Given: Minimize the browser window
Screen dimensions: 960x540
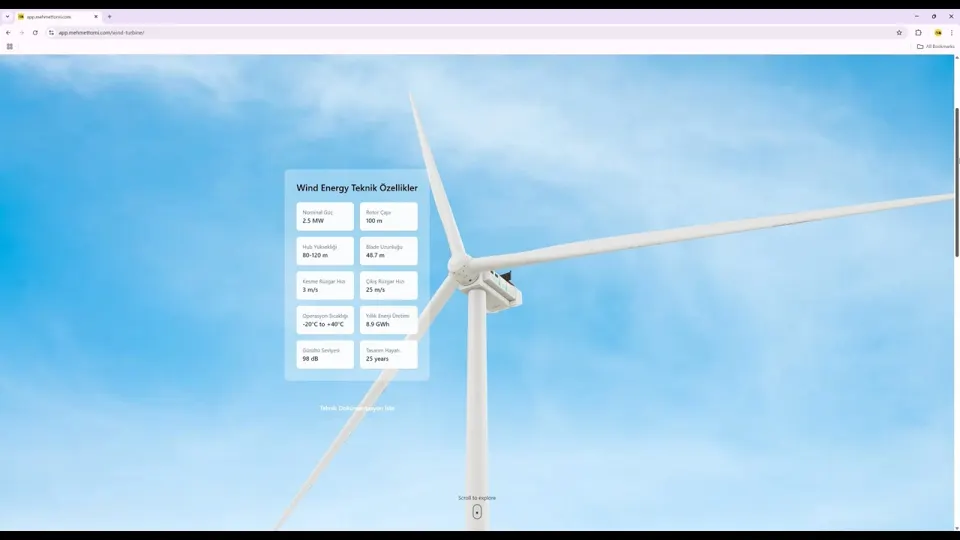Looking at the screenshot, I should click(917, 17).
